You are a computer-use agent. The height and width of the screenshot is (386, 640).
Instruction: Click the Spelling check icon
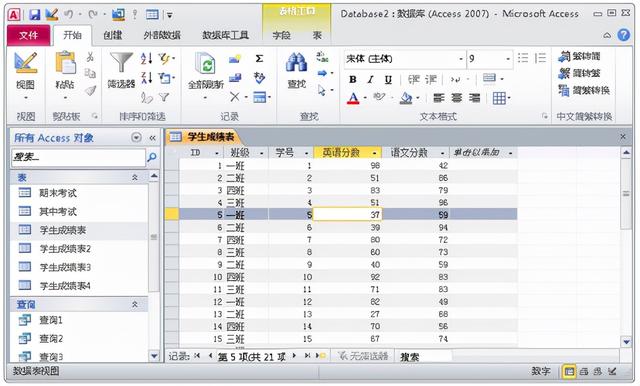pos(259,78)
